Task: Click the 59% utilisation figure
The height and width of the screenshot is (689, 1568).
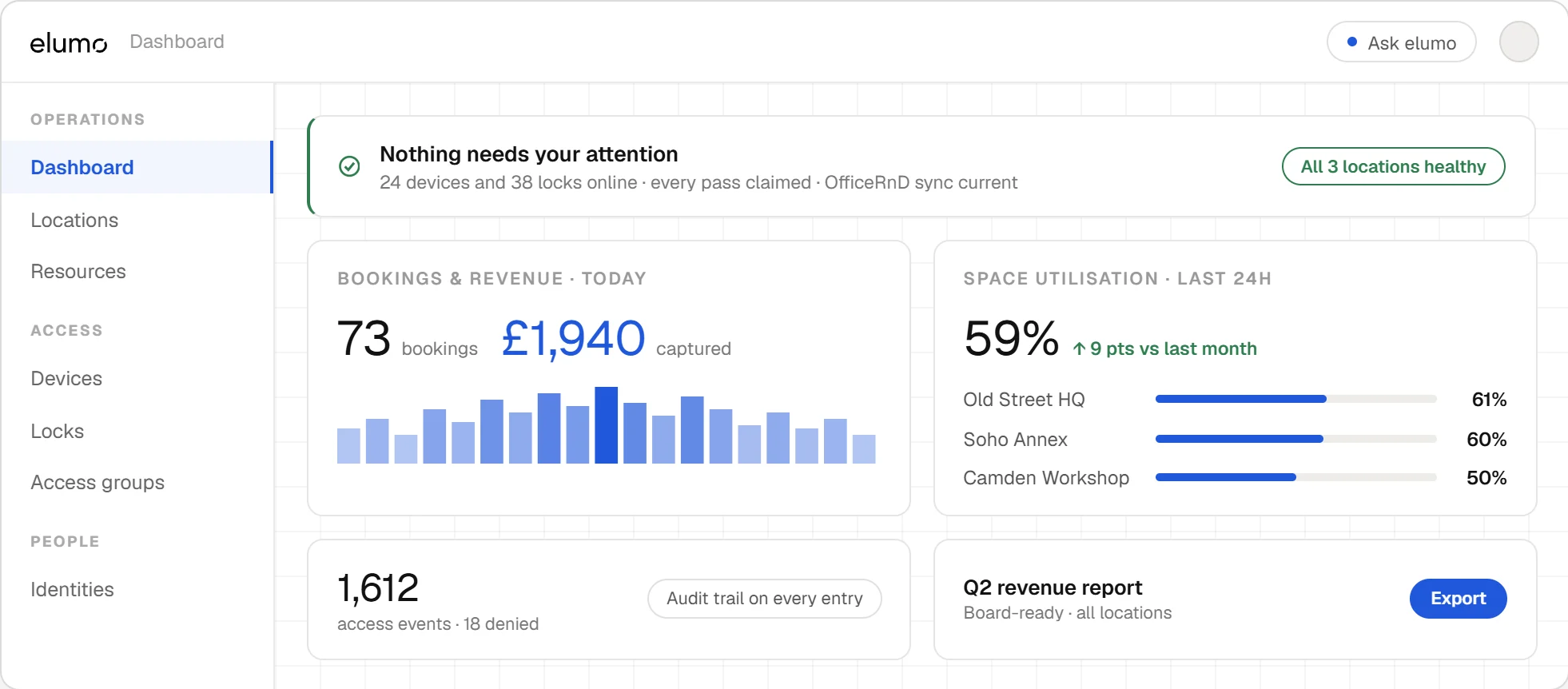Action: (x=1012, y=338)
